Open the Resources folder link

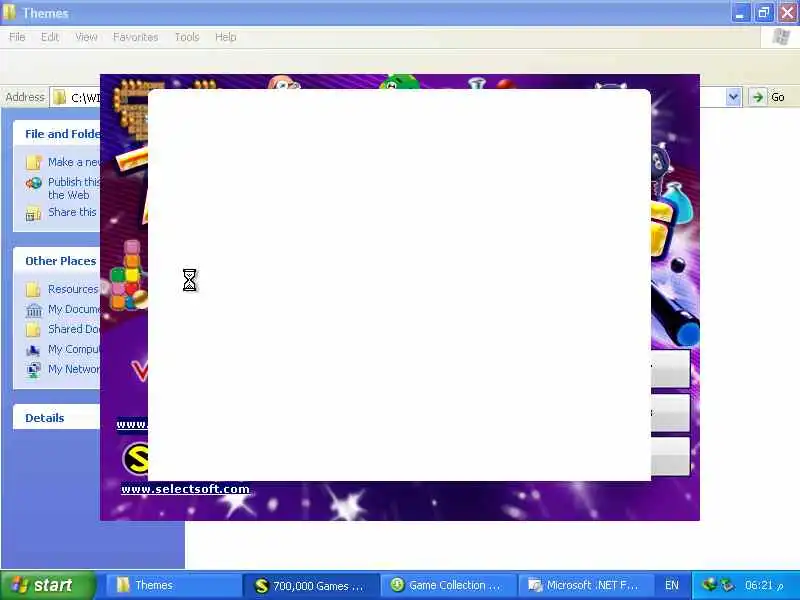(73, 289)
